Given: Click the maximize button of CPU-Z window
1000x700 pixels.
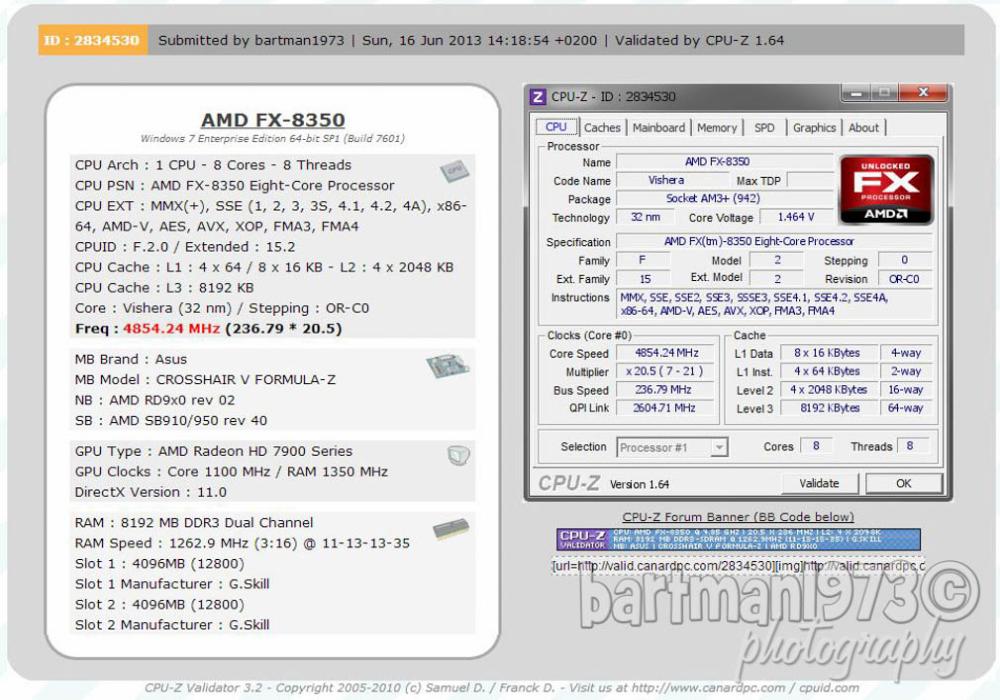Looking at the screenshot, I should point(884,94).
